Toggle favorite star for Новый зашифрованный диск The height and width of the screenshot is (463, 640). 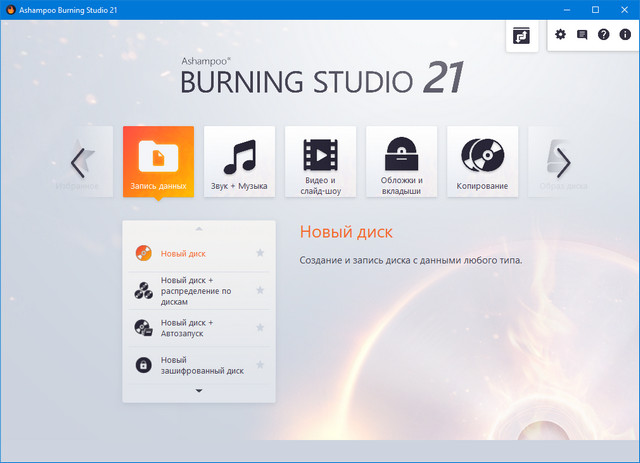(x=260, y=365)
